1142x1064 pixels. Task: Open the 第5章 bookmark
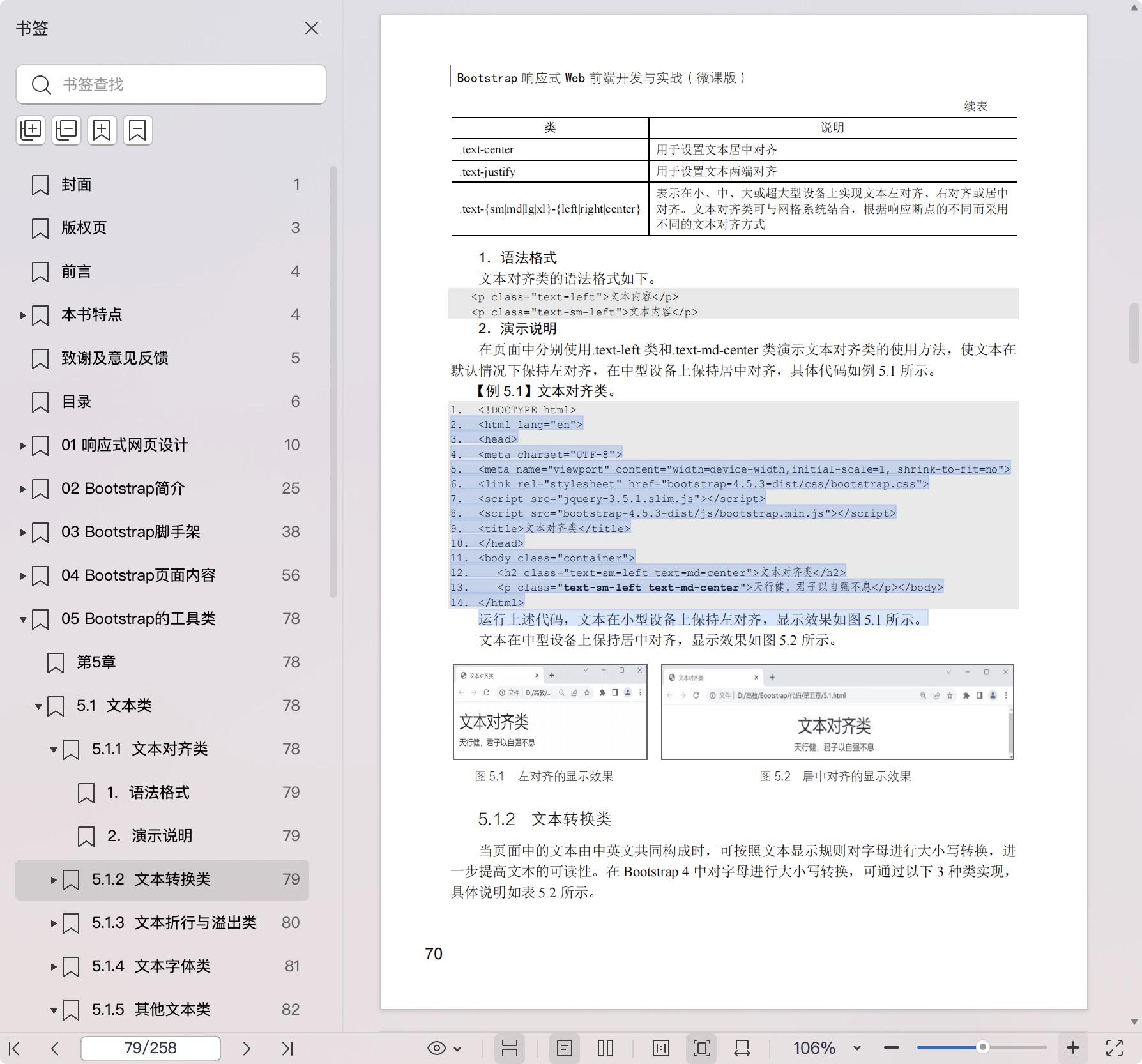pos(162,662)
